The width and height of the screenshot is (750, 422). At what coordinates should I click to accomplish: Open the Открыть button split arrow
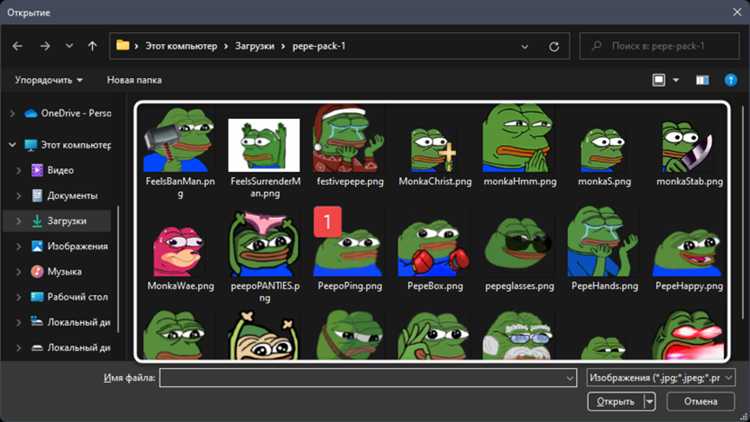pyautogui.click(x=650, y=401)
